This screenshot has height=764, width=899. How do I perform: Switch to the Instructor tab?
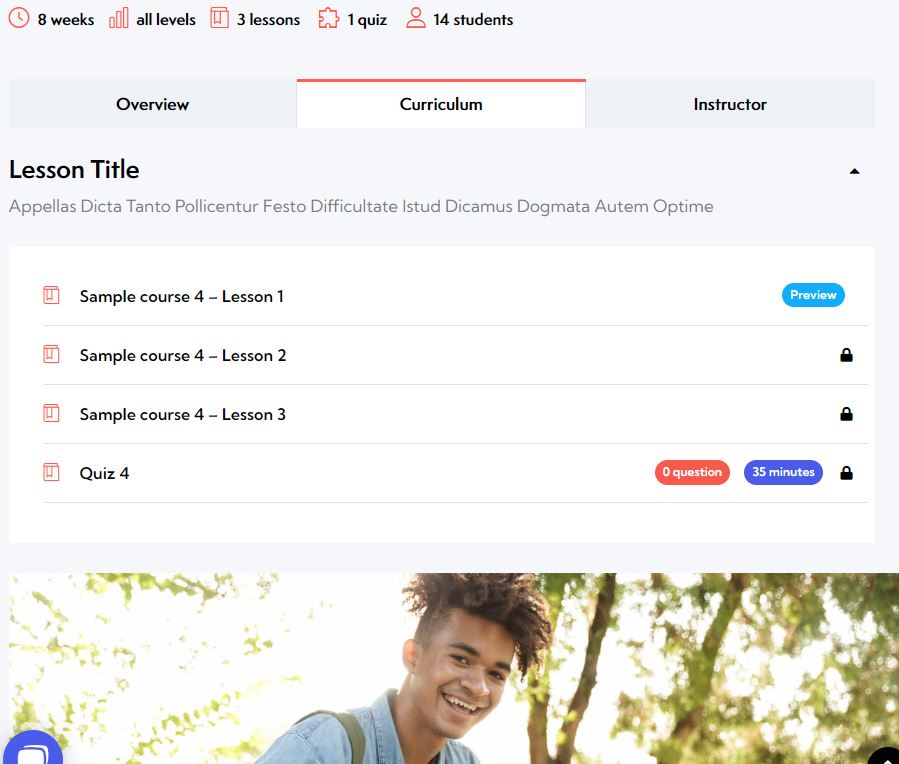point(730,104)
